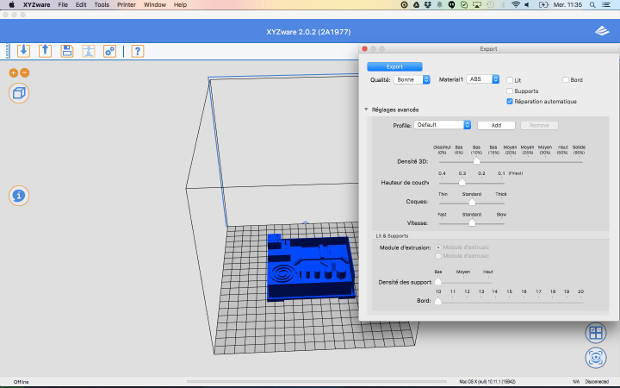This screenshot has height=388, width=620.
Task: Click the volume speaker icon in the menu bar
Action: (527, 5)
